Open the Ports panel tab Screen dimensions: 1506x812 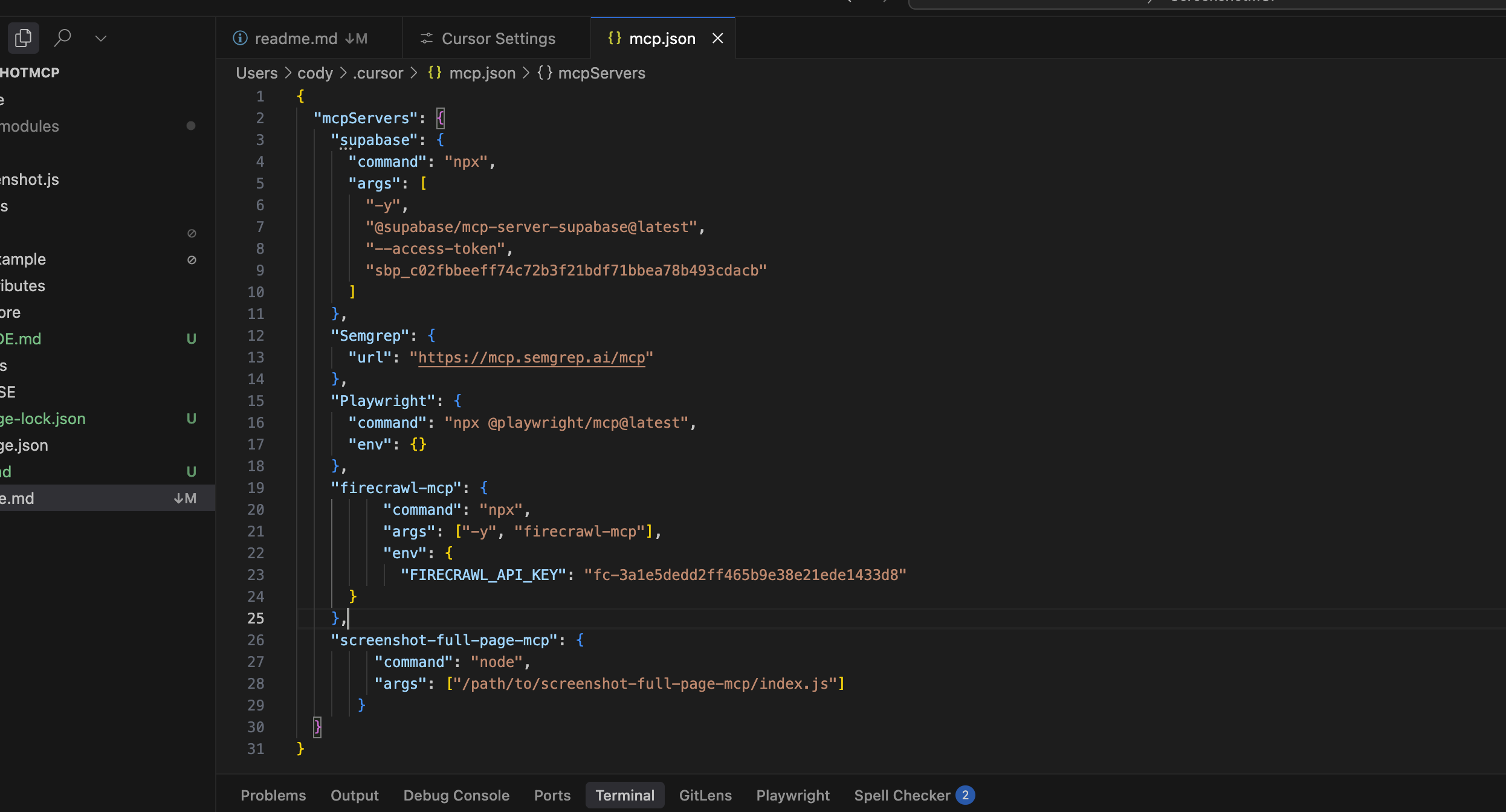552,795
